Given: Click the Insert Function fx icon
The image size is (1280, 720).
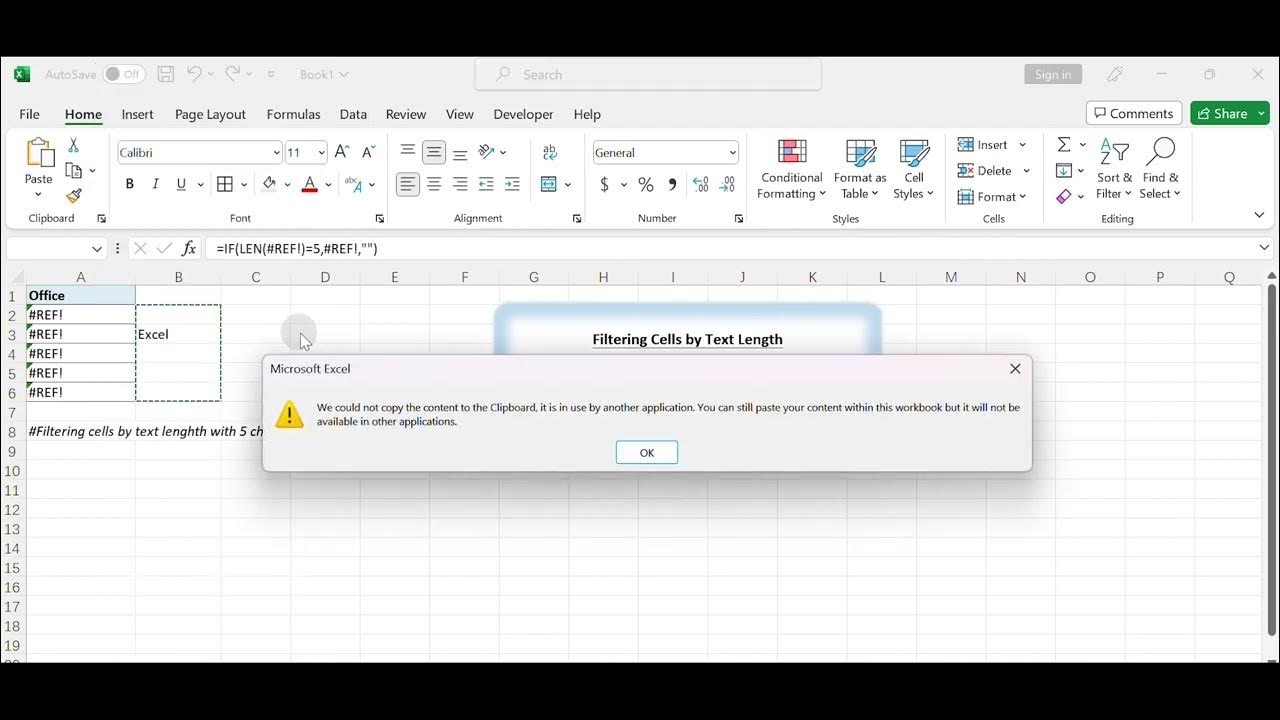Looking at the screenshot, I should (189, 248).
